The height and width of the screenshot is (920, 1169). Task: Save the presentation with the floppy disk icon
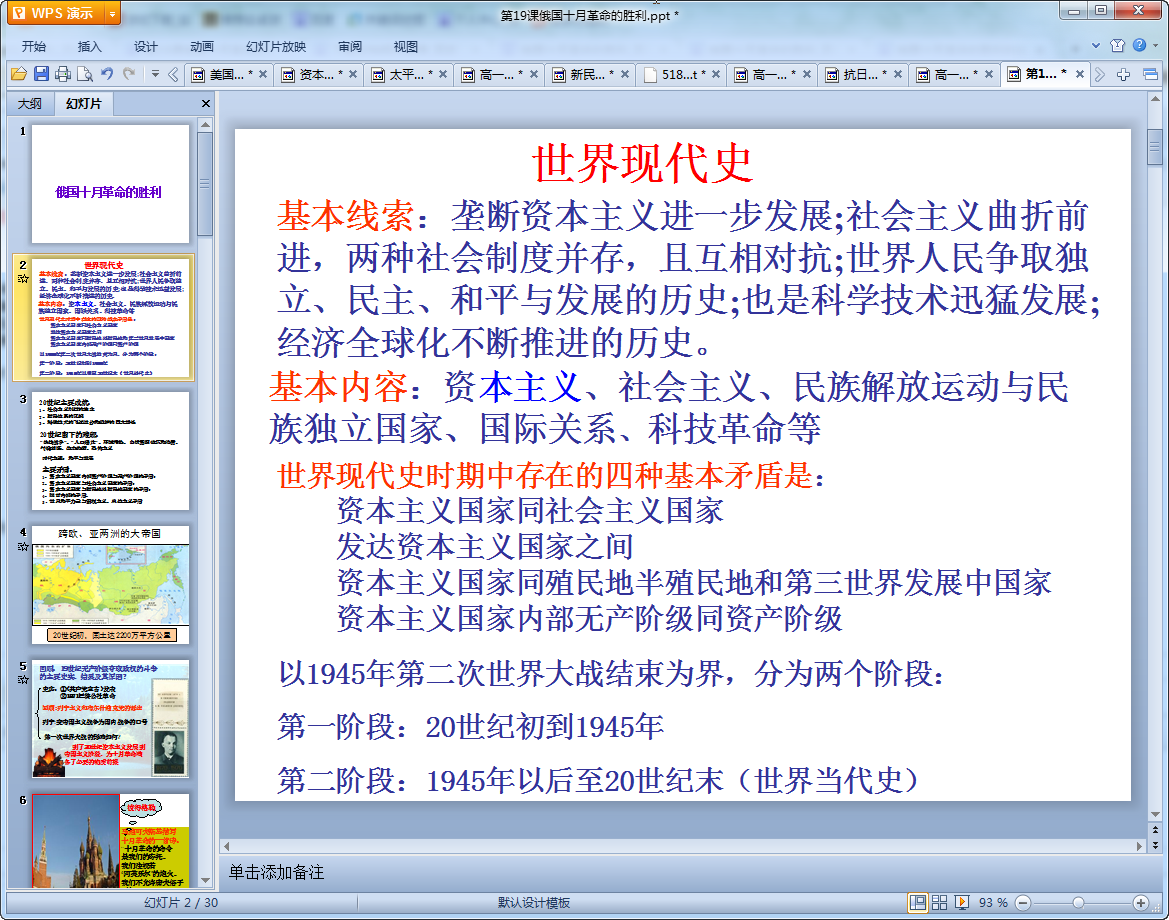(x=41, y=74)
